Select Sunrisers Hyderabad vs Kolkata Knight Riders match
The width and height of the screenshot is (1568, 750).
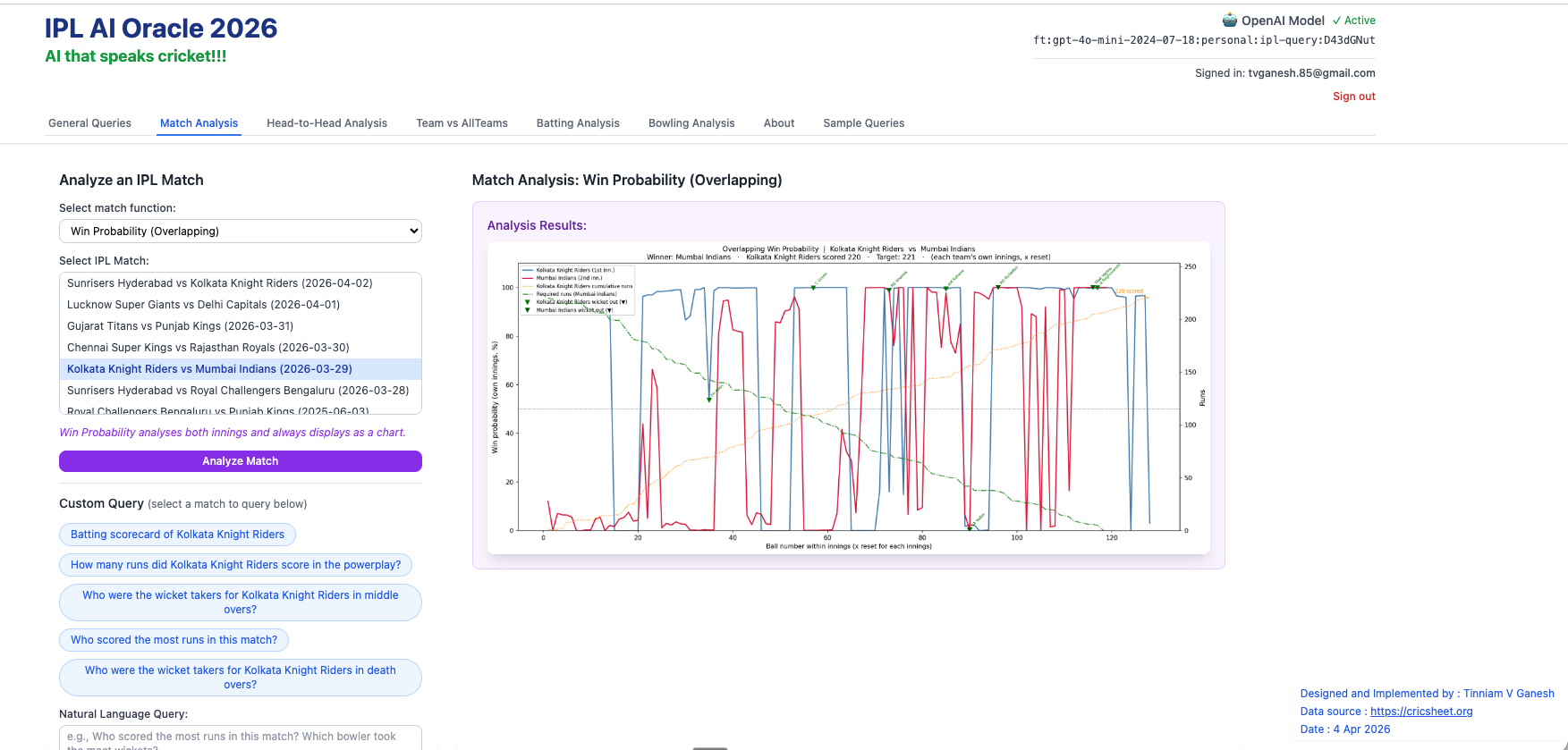pyautogui.click(x=220, y=283)
